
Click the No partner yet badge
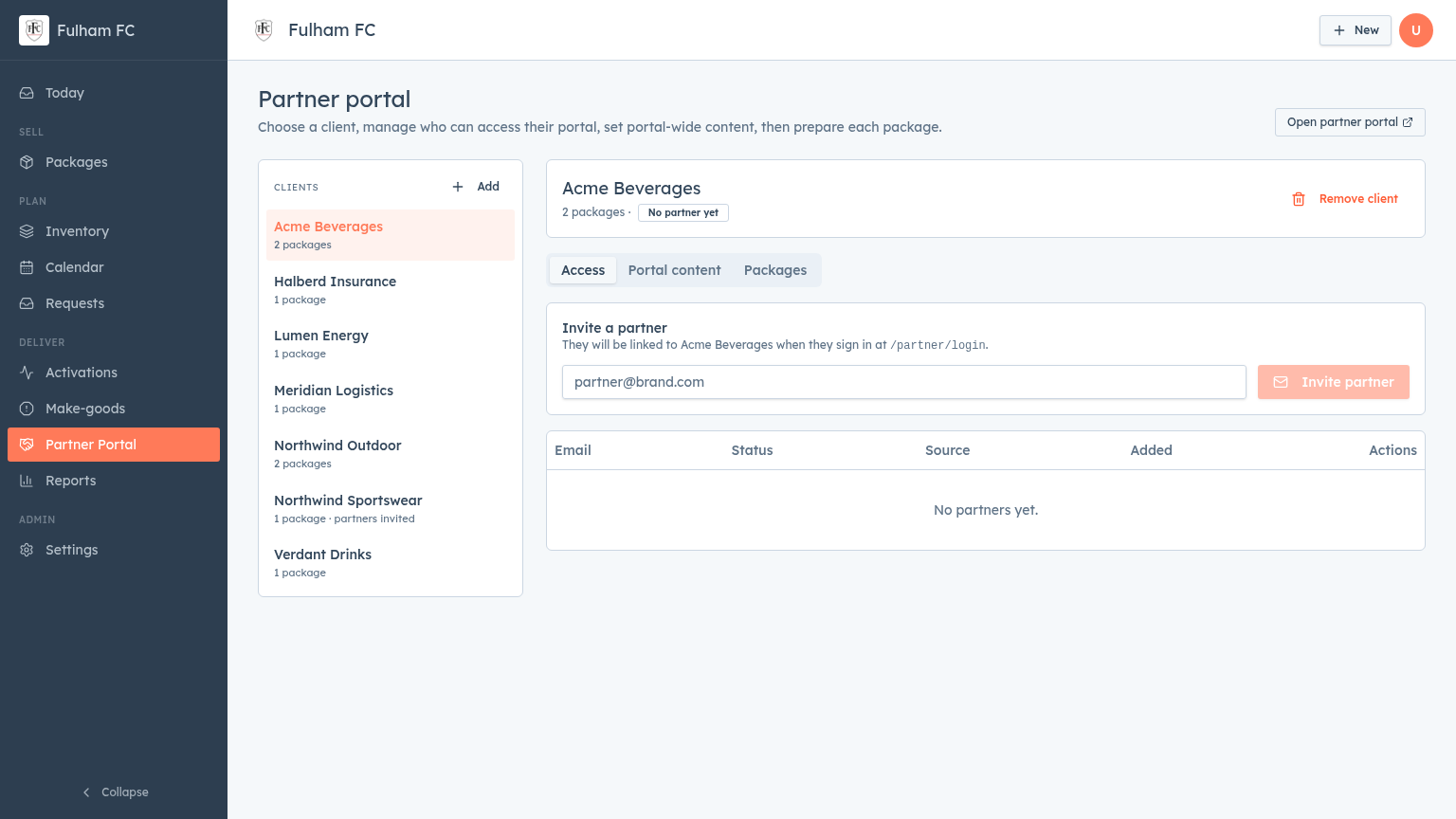tap(683, 213)
